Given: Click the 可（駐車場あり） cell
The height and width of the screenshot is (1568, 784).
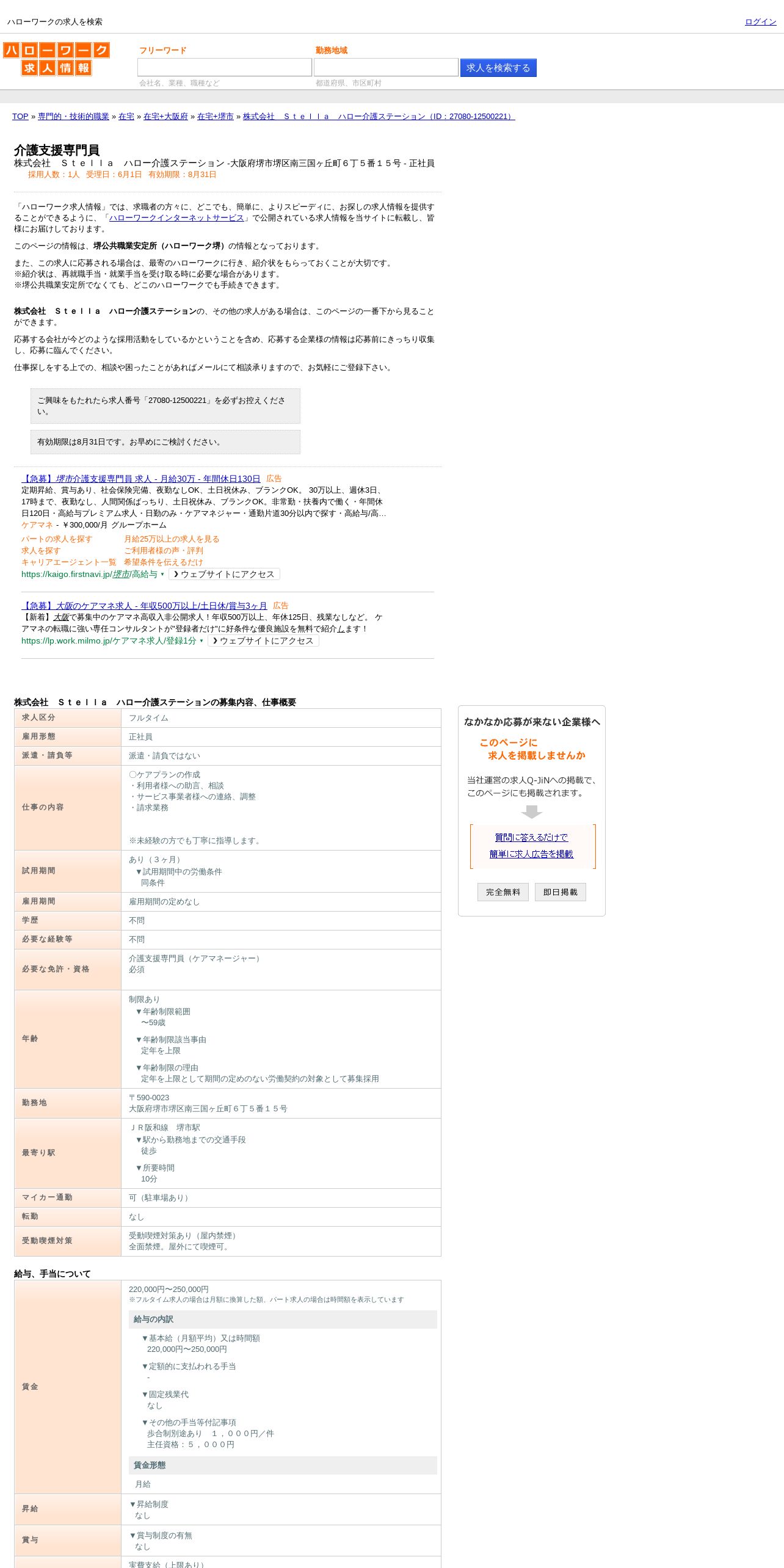Looking at the screenshot, I should (281, 1198).
